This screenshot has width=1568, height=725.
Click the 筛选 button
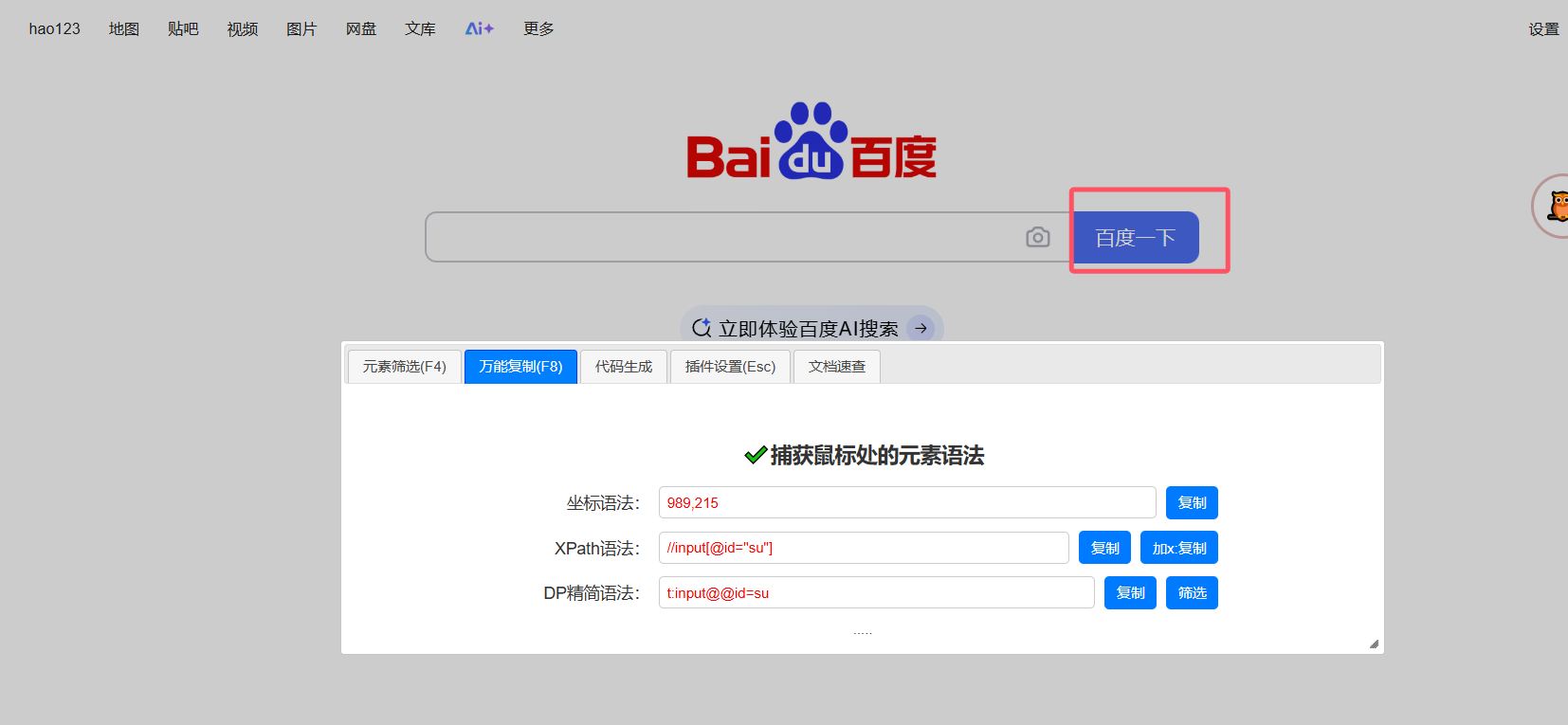(1192, 592)
